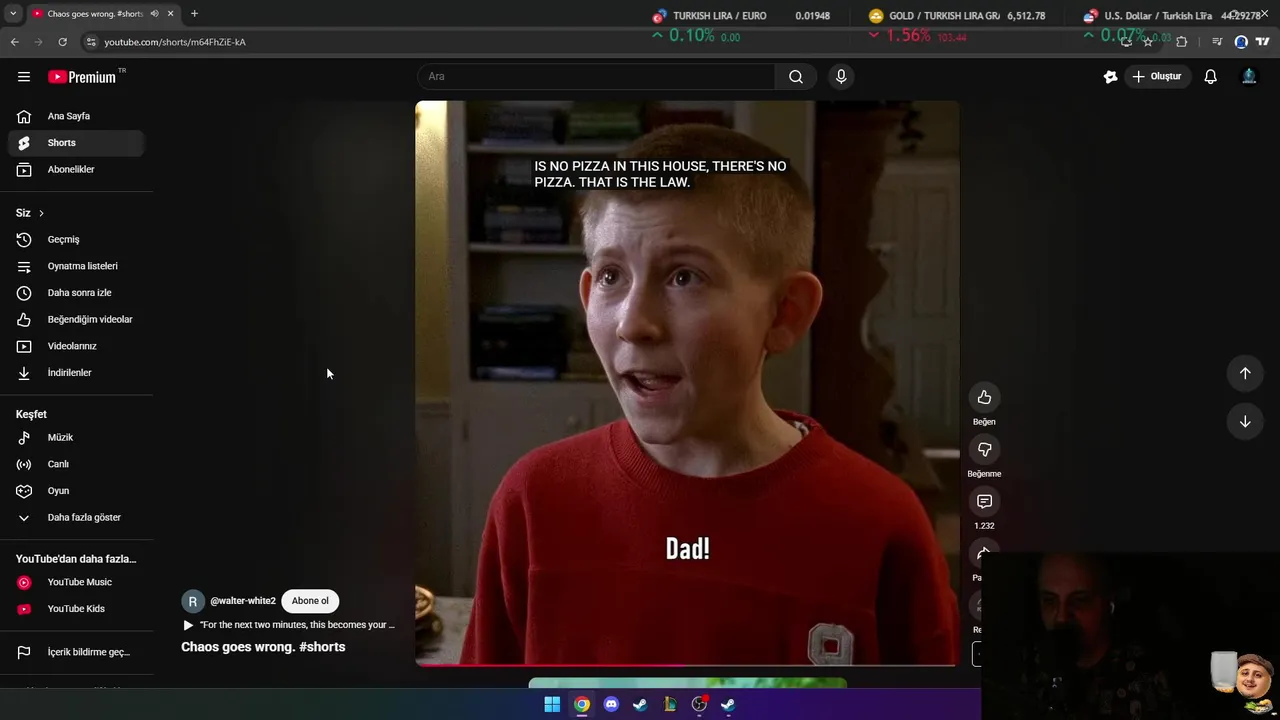Click the sparkle icon beside Oluştur
Viewport: 1280px width, 720px height.
tap(1110, 77)
